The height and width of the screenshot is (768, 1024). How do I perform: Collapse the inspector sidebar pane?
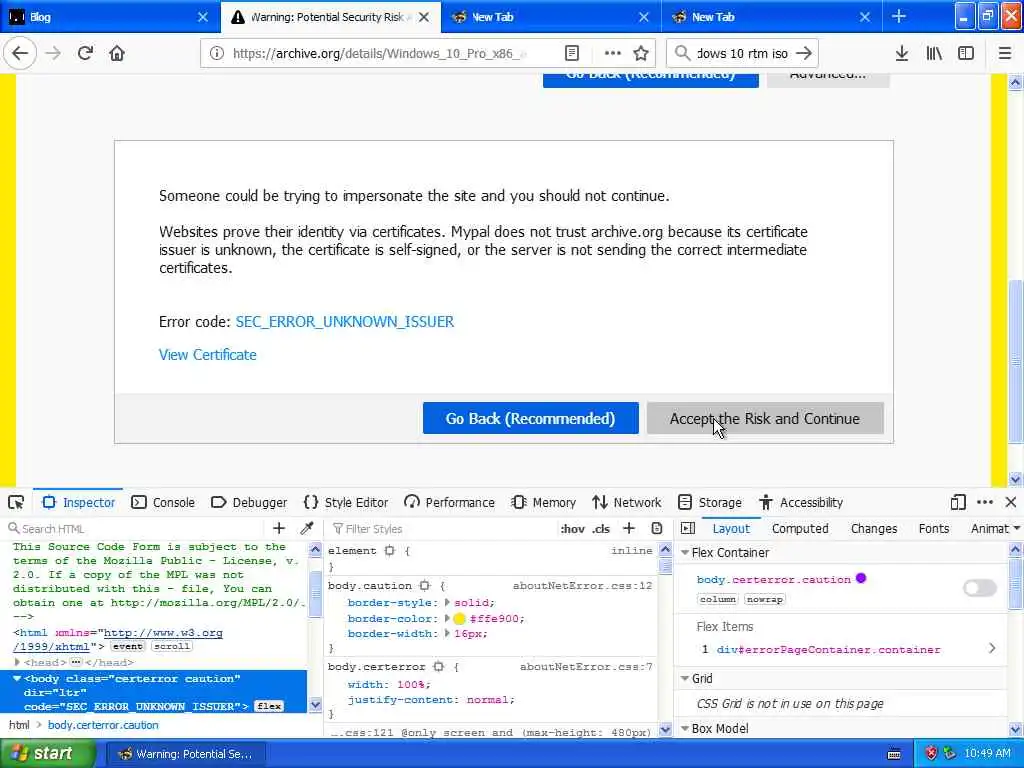[688, 528]
